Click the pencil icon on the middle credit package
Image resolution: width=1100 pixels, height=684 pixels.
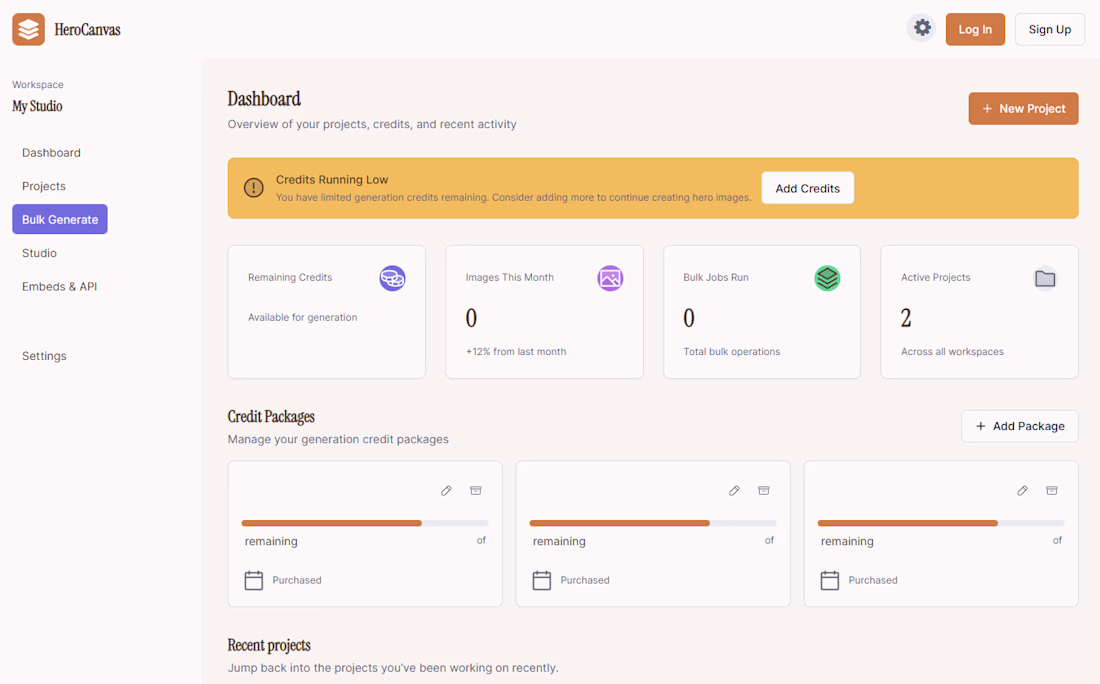(735, 491)
